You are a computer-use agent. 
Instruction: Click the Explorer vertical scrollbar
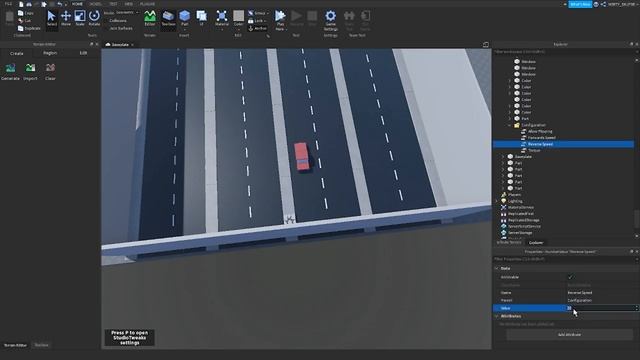637,218
